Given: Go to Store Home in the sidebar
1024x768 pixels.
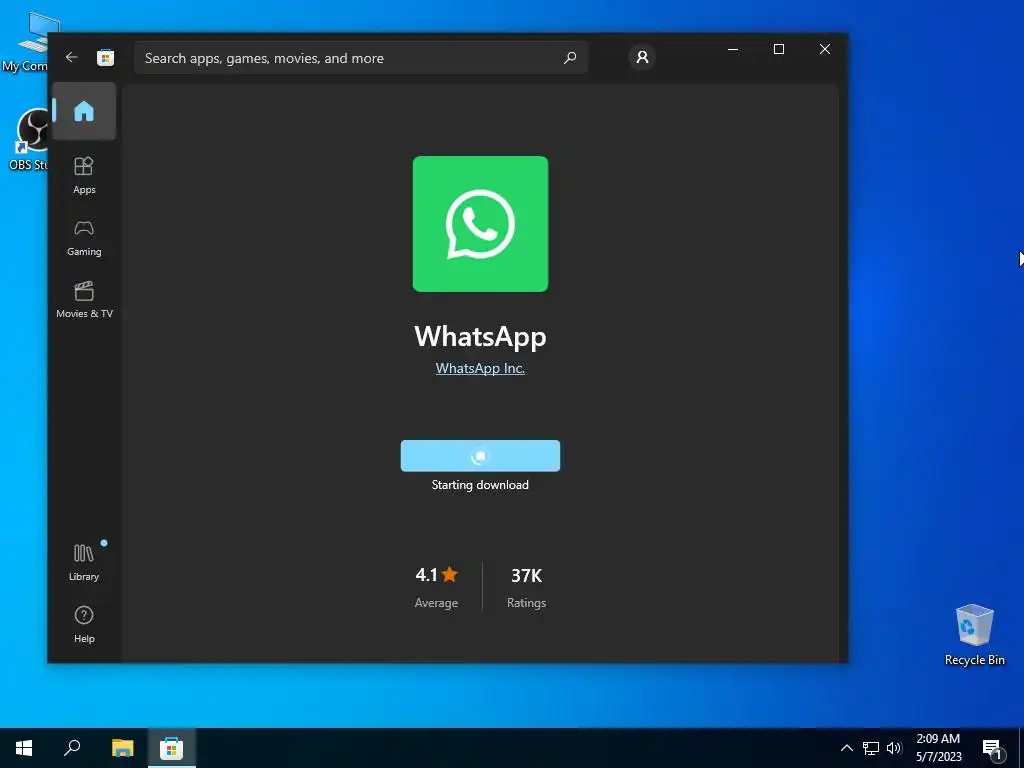Looking at the screenshot, I should (84, 111).
